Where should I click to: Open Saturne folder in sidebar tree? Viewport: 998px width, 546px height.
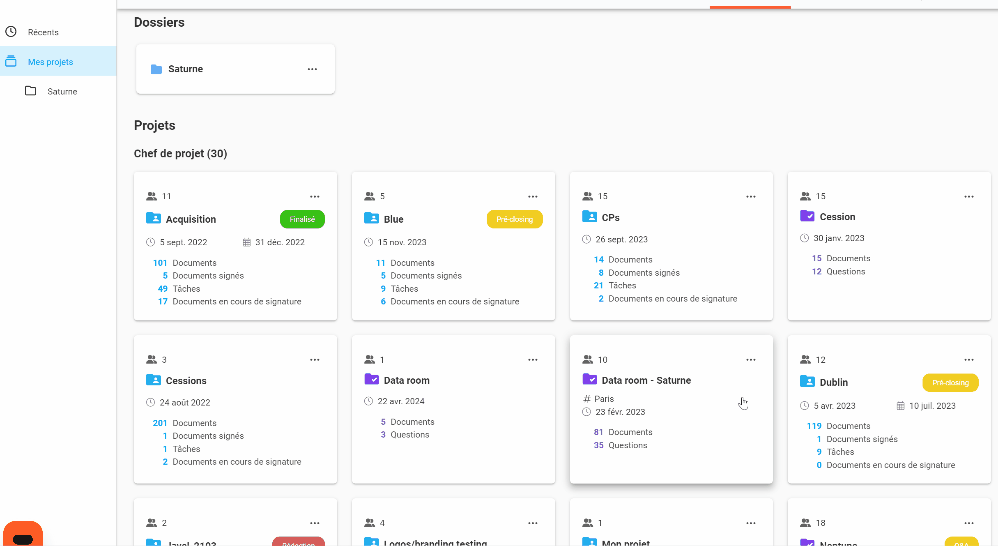(x=61, y=91)
